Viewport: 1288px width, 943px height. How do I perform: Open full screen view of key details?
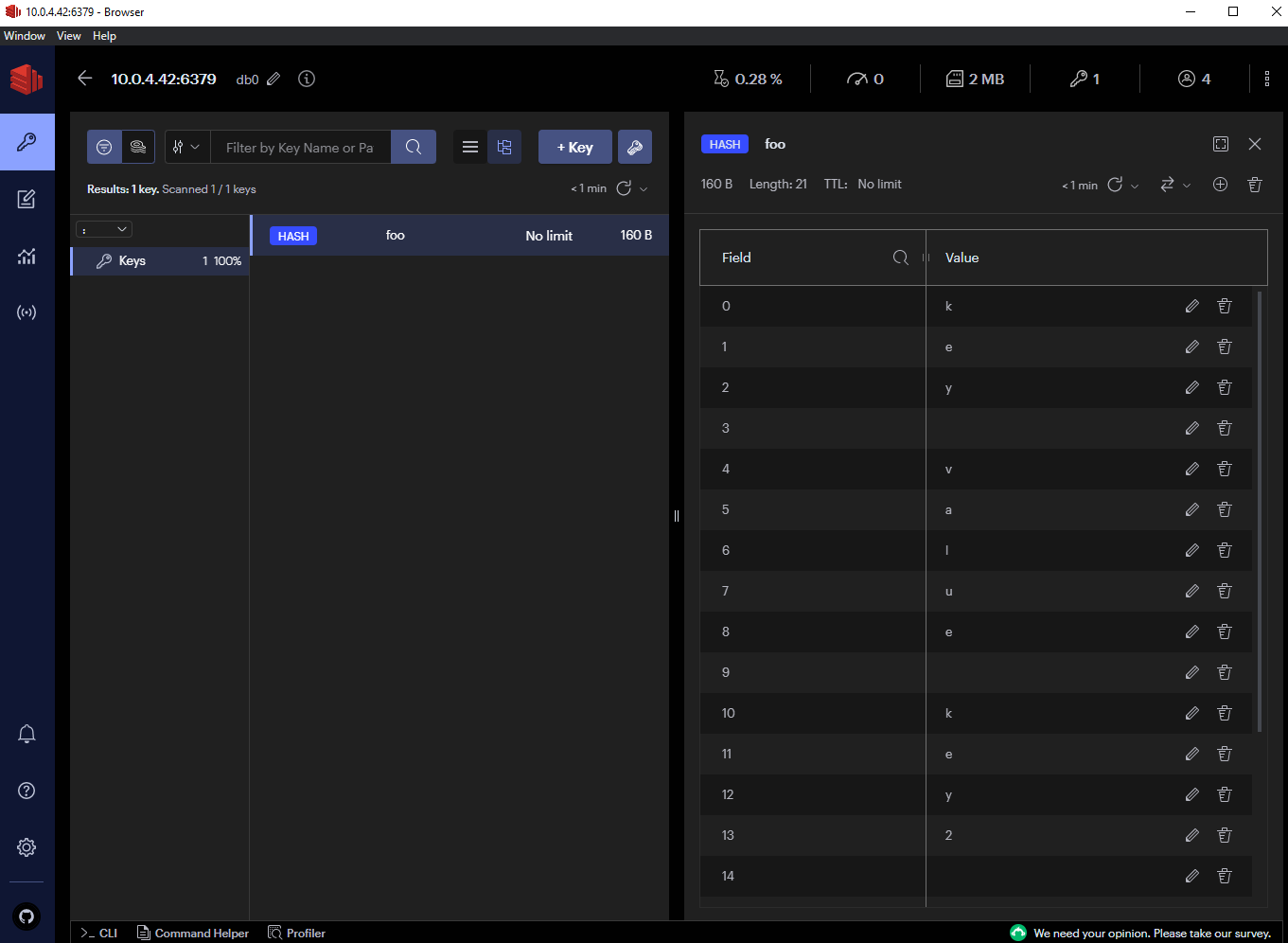tap(1220, 144)
